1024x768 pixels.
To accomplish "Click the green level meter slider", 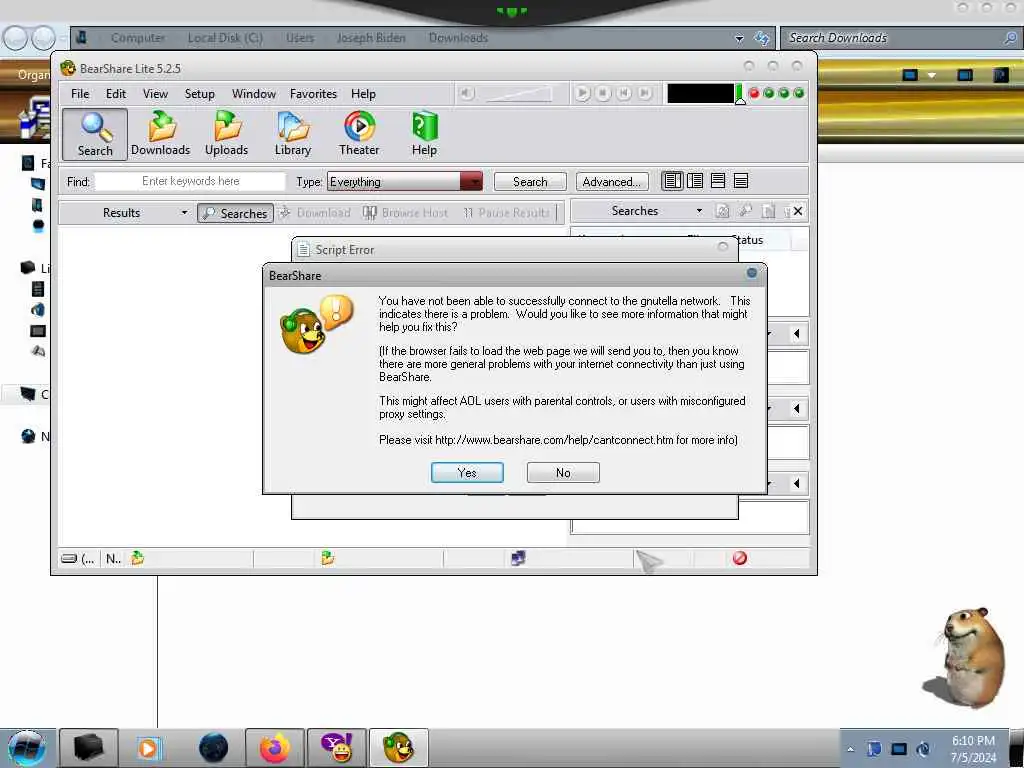I will coord(740,94).
